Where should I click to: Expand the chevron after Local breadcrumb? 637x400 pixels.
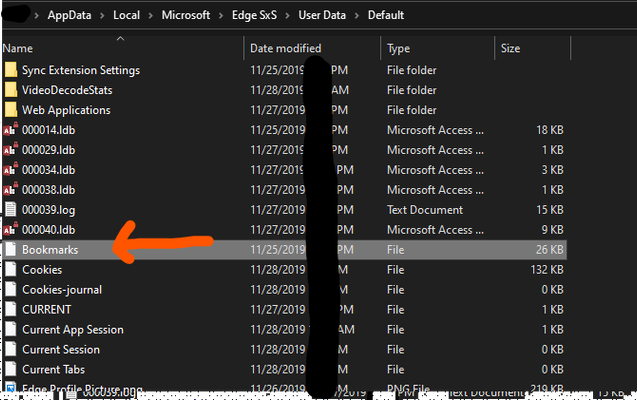click(x=151, y=16)
